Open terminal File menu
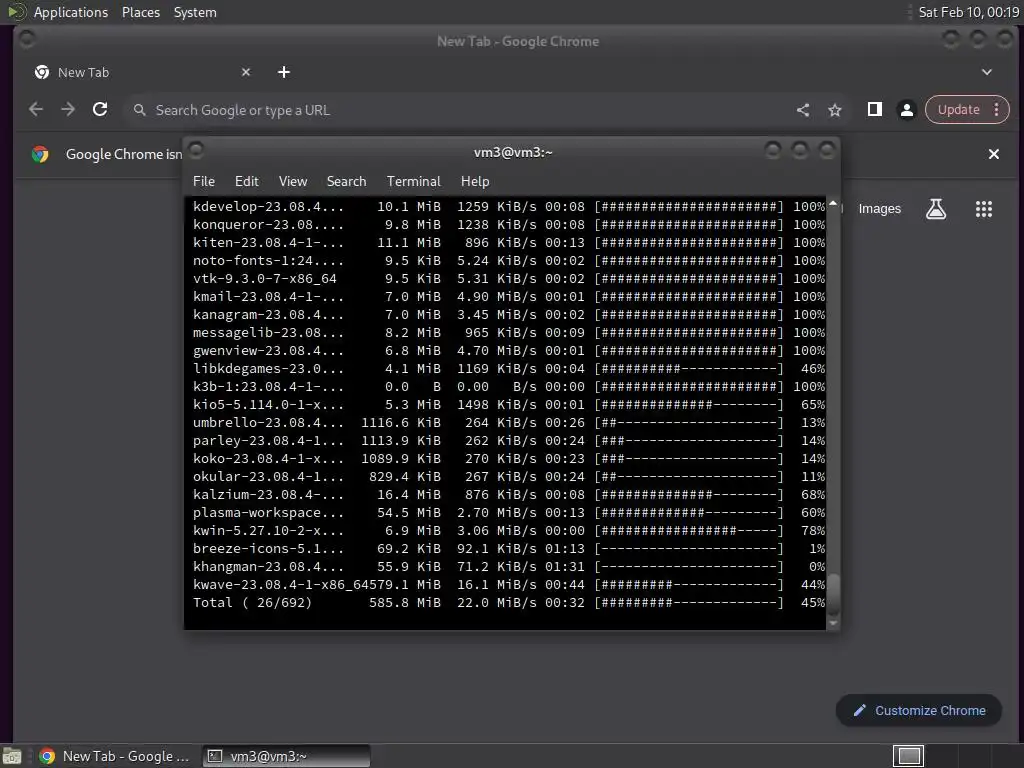1024x768 pixels. point(204,182)
